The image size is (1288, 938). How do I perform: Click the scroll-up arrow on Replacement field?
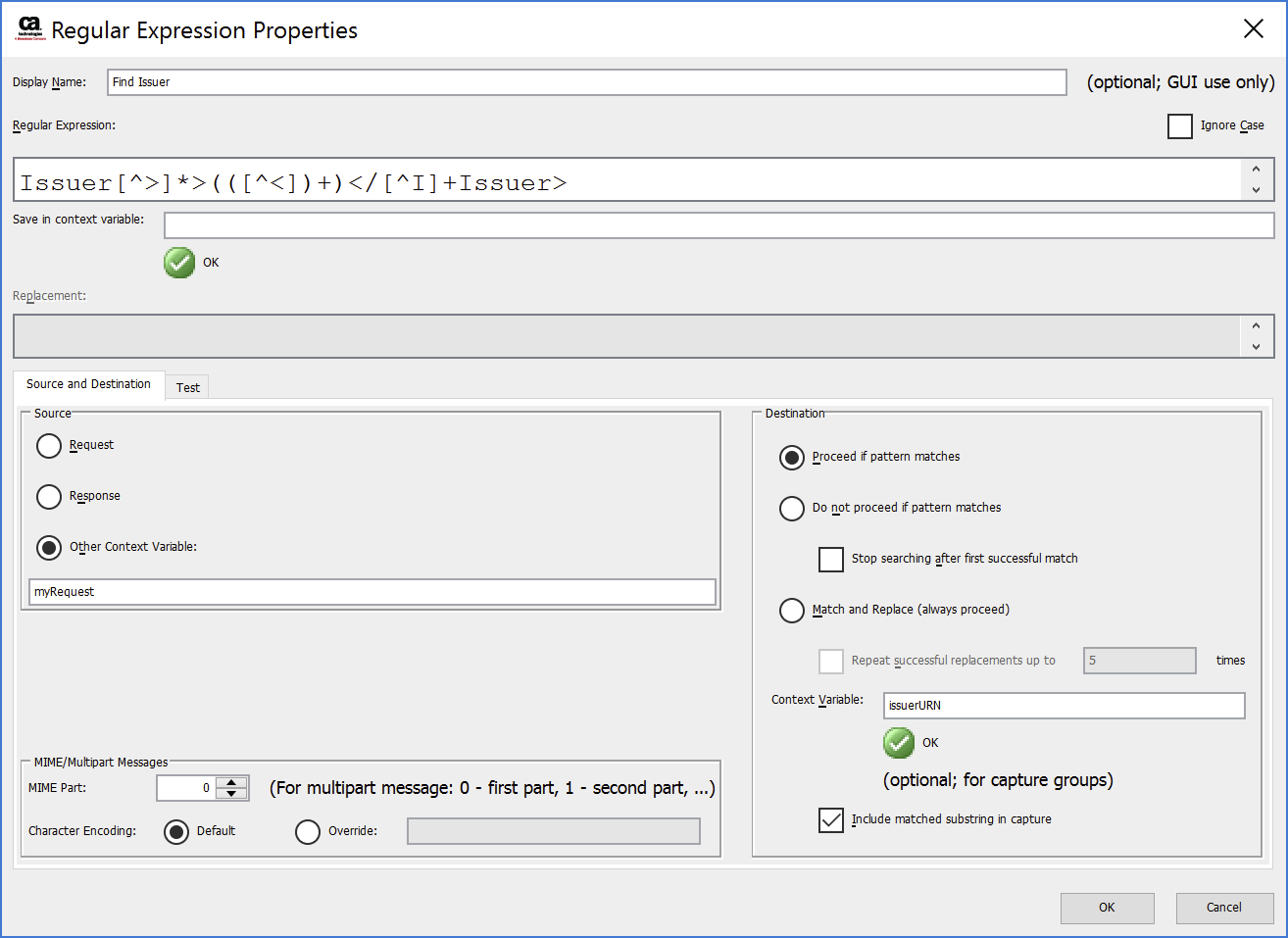coord(1257,323)
